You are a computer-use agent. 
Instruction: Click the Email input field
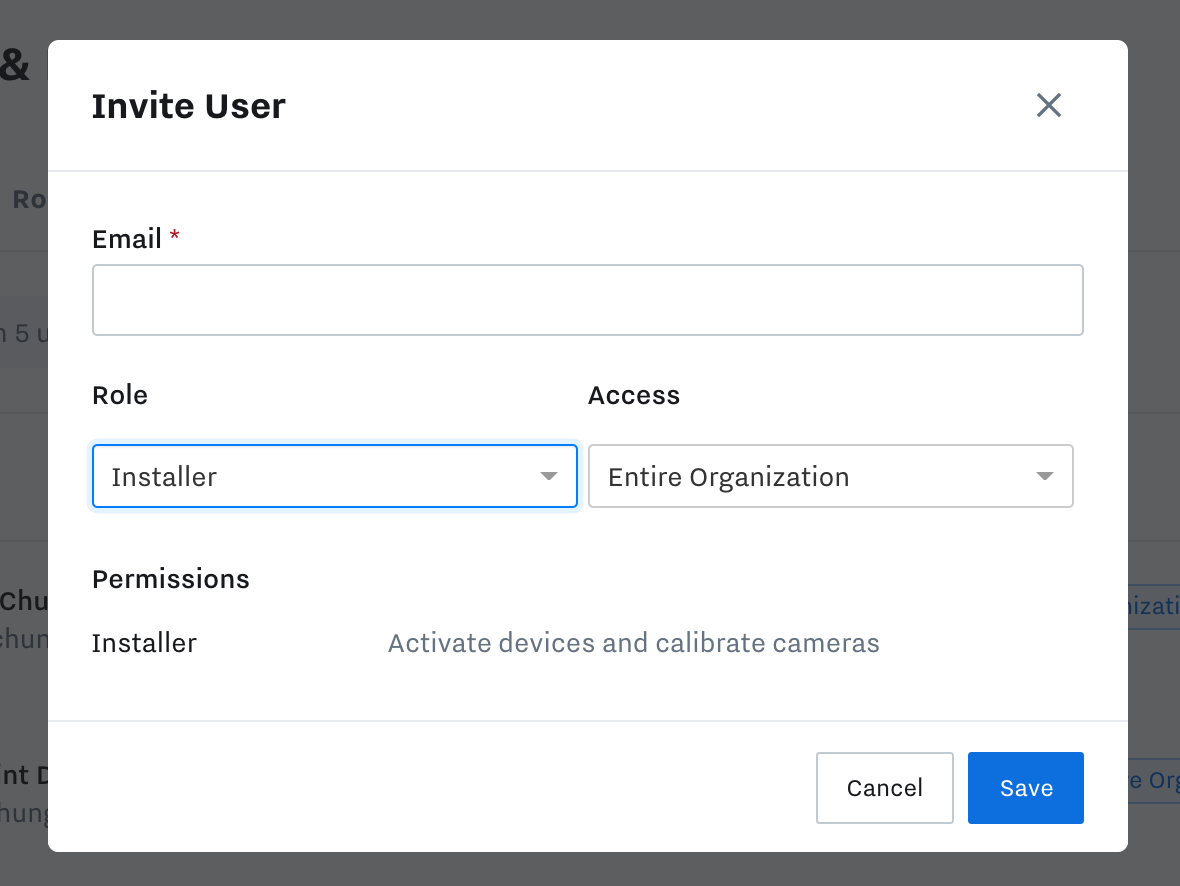(587, 300)
